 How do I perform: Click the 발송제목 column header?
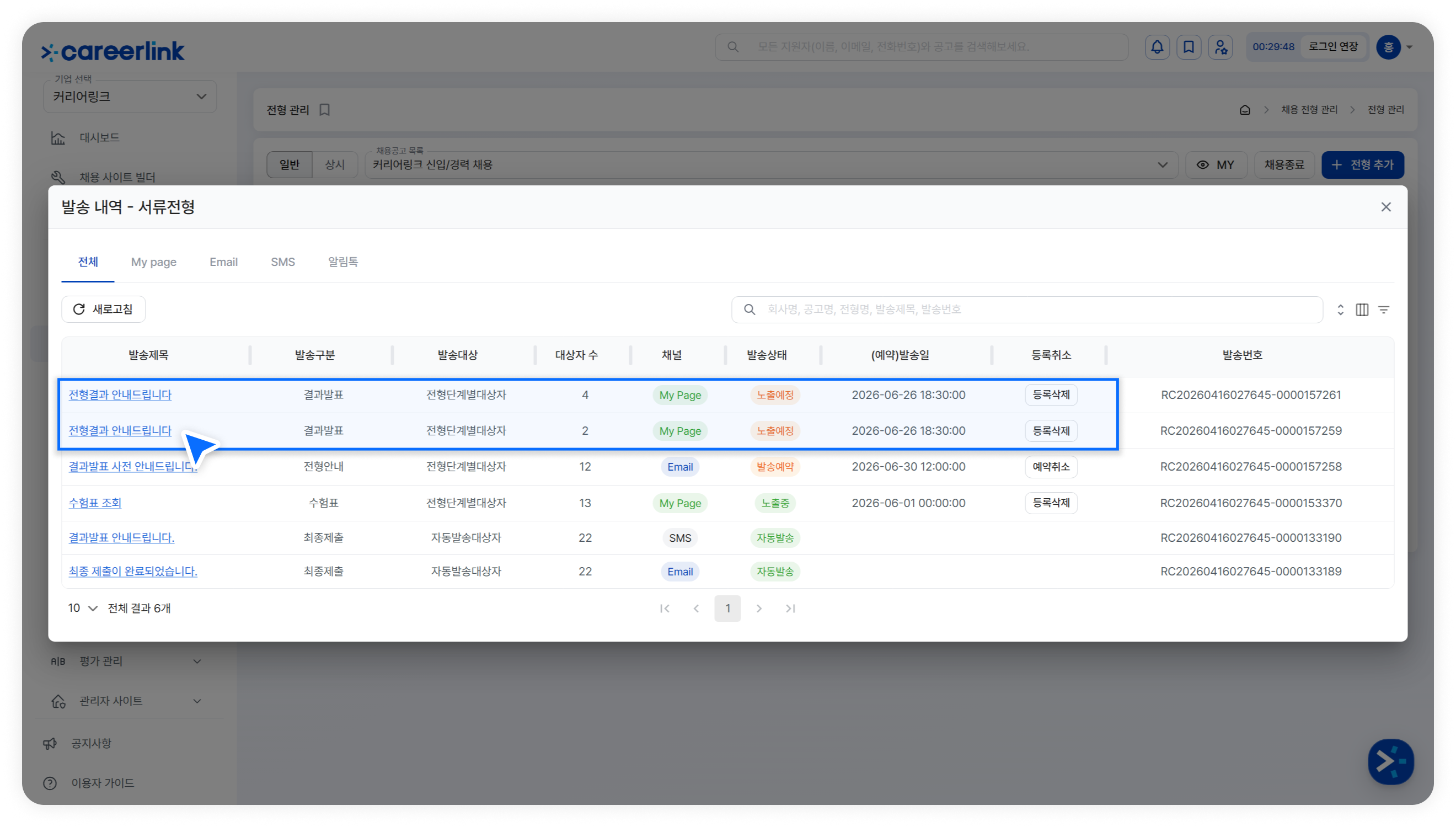148,355
